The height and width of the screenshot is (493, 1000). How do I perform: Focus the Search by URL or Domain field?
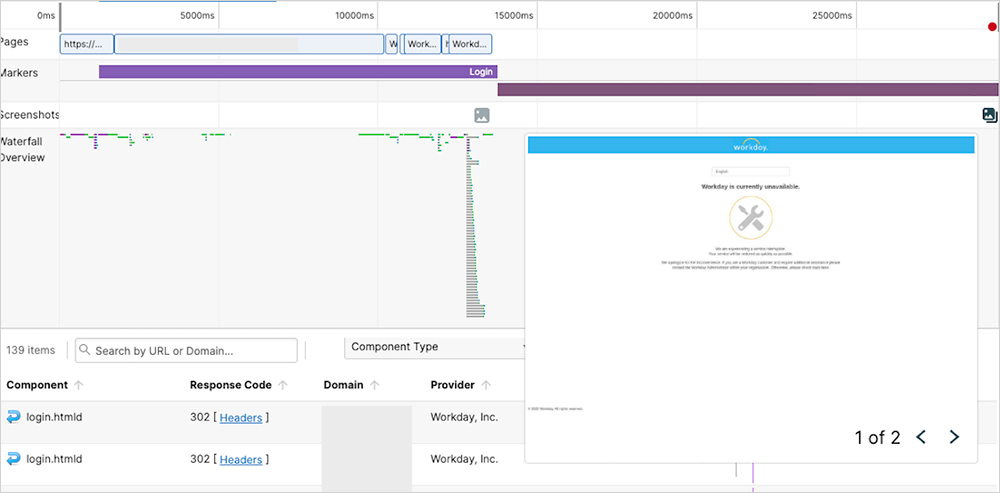click(190, 350)
